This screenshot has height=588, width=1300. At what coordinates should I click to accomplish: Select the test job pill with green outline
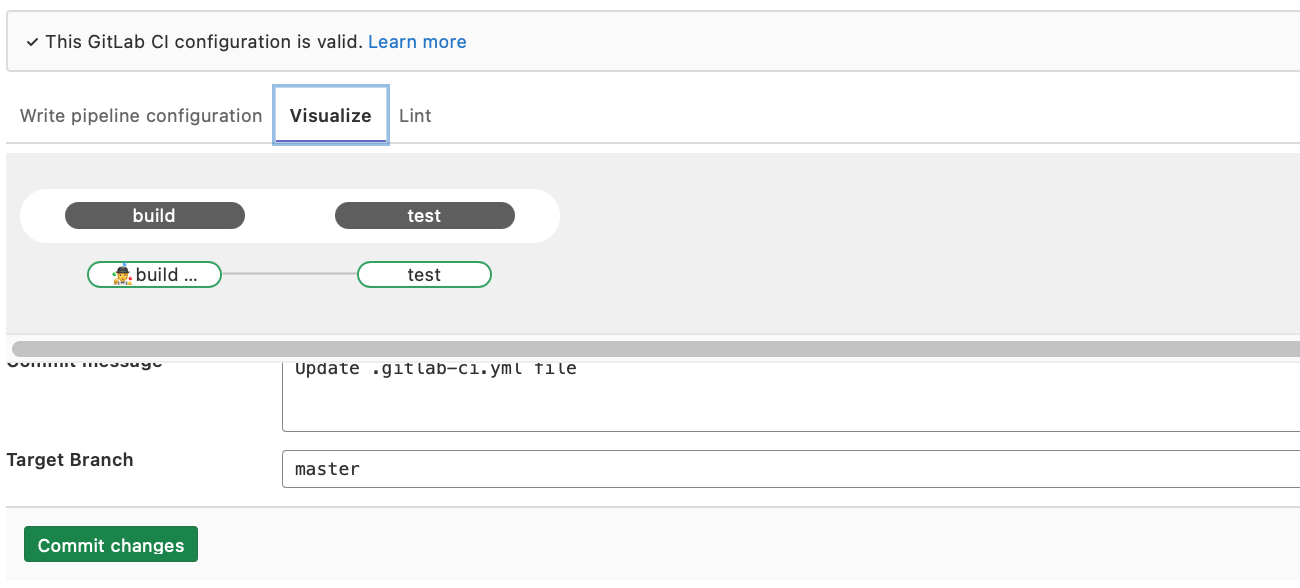pyautogui.click(x=424, y=275)
